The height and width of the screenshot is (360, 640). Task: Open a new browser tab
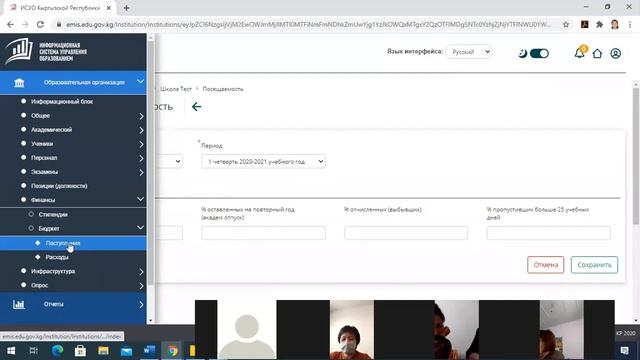click(126, 8)
